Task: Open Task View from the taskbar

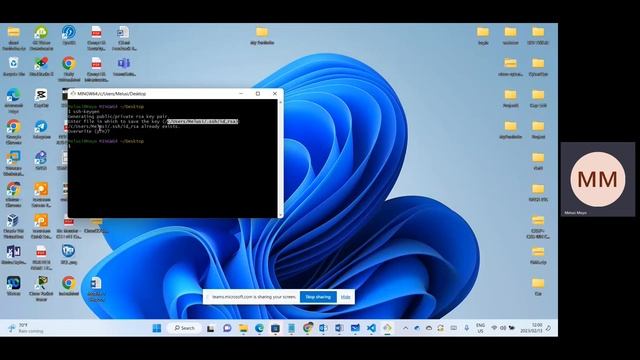Action: click(211, 328)
